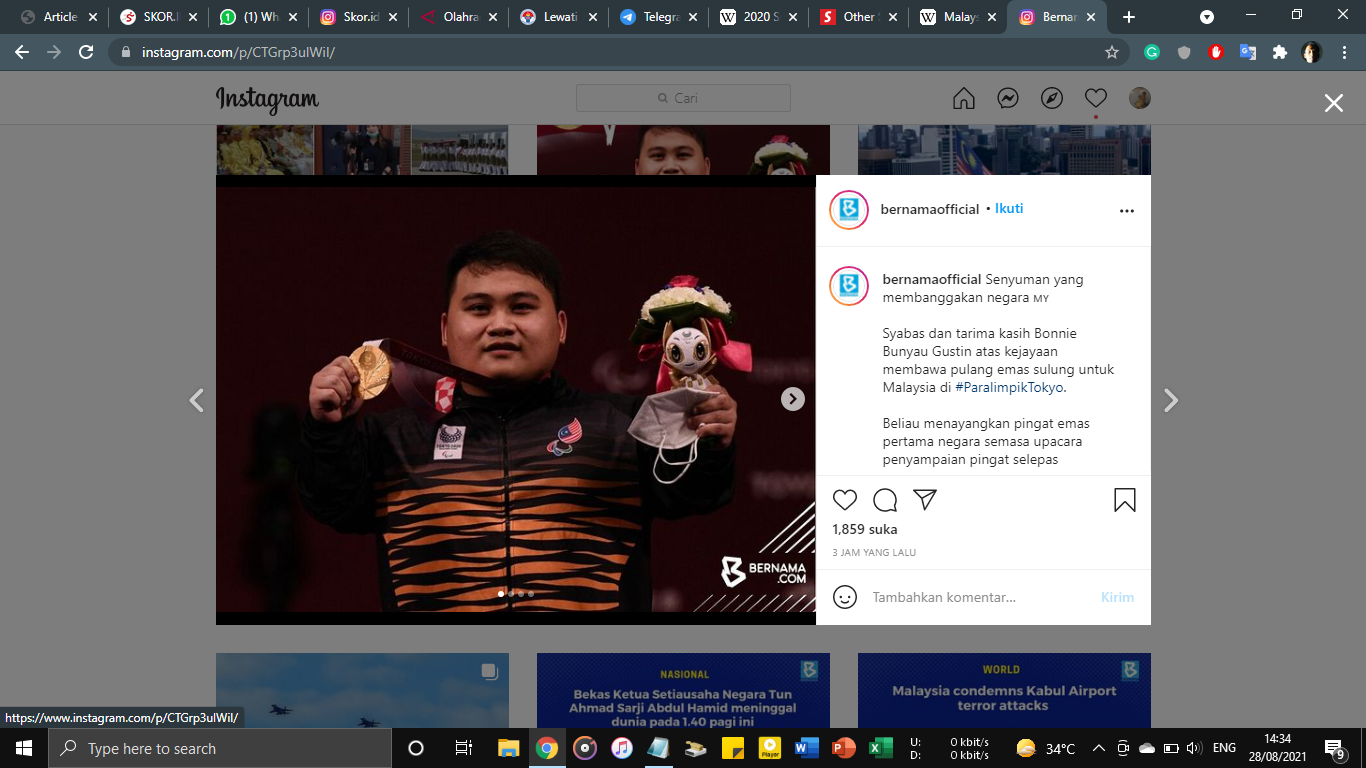Open Chrome profile avatar in toolbar
This screenshot has width=1366, height=768.
point(1312,52)
